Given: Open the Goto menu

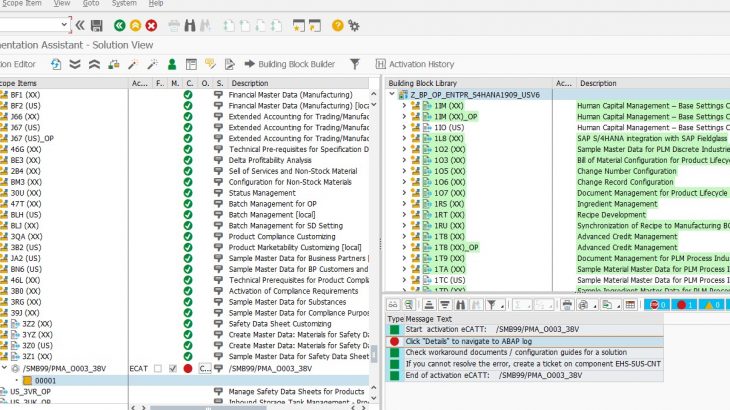Looking at the screenshot, I should point(91,3).
